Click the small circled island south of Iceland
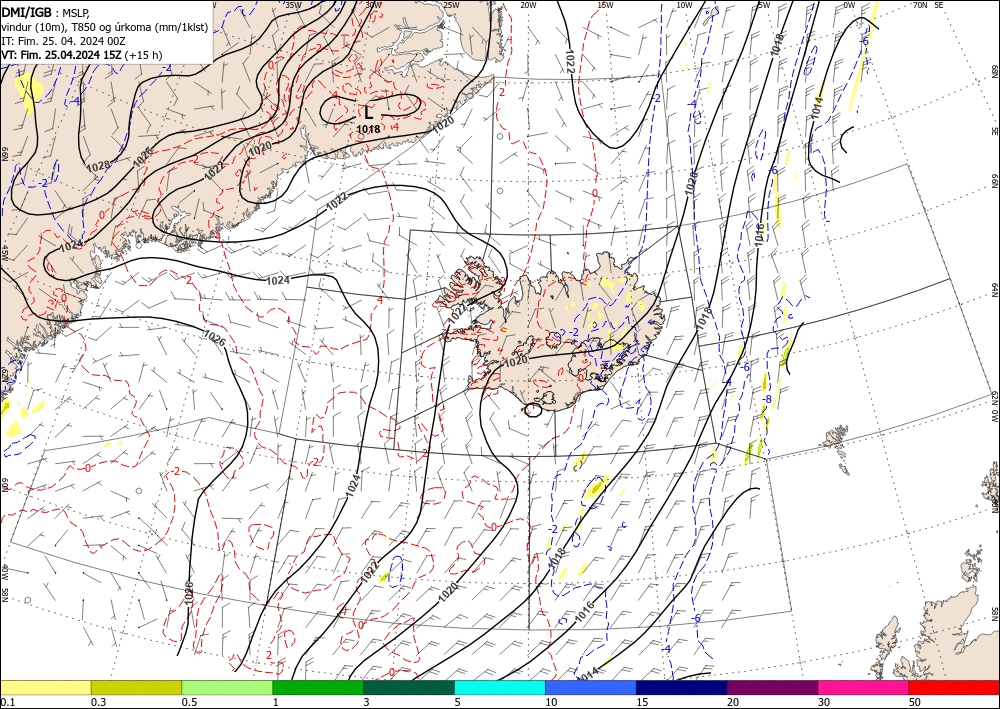The width and height of the screenshot is (1000, 709). point(532,410)
